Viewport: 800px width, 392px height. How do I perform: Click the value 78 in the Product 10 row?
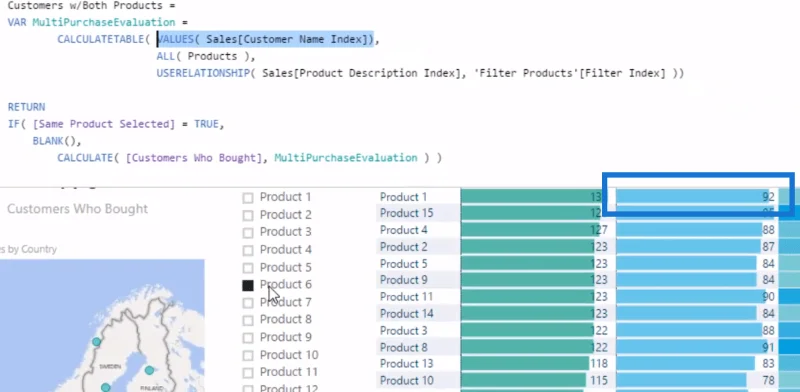[x=768, y=381]
